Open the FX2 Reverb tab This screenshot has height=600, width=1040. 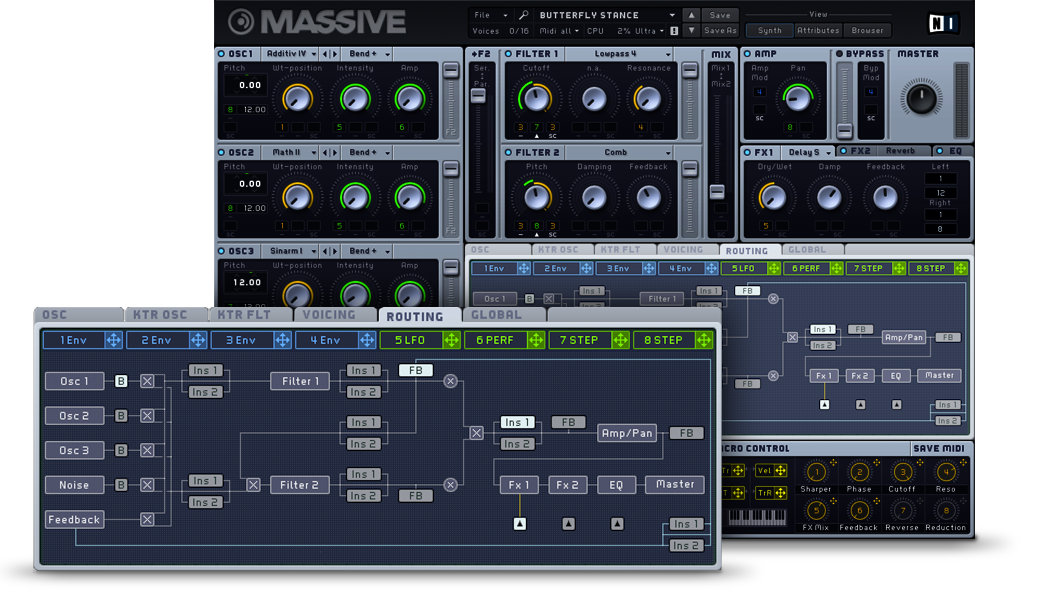883,151
